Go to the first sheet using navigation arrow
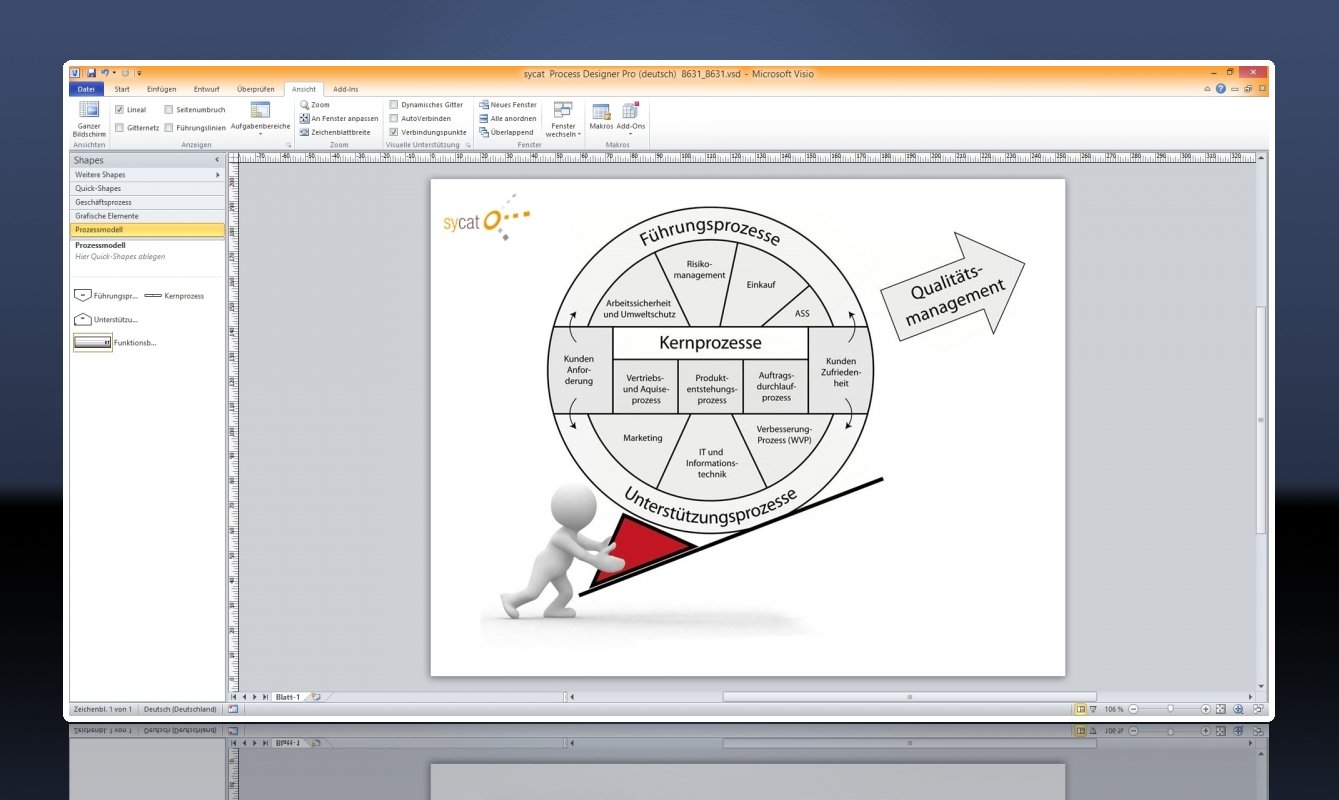 [x=235, y=697]
